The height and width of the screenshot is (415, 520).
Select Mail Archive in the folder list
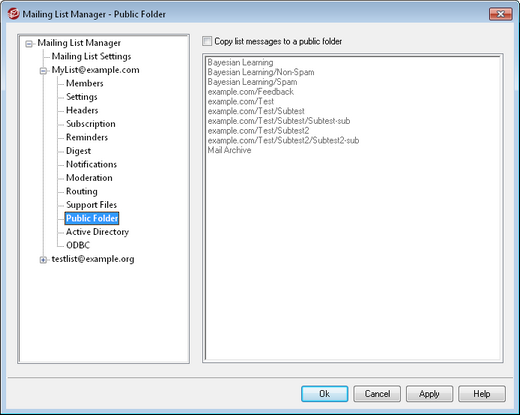click(x=229, y=150)
